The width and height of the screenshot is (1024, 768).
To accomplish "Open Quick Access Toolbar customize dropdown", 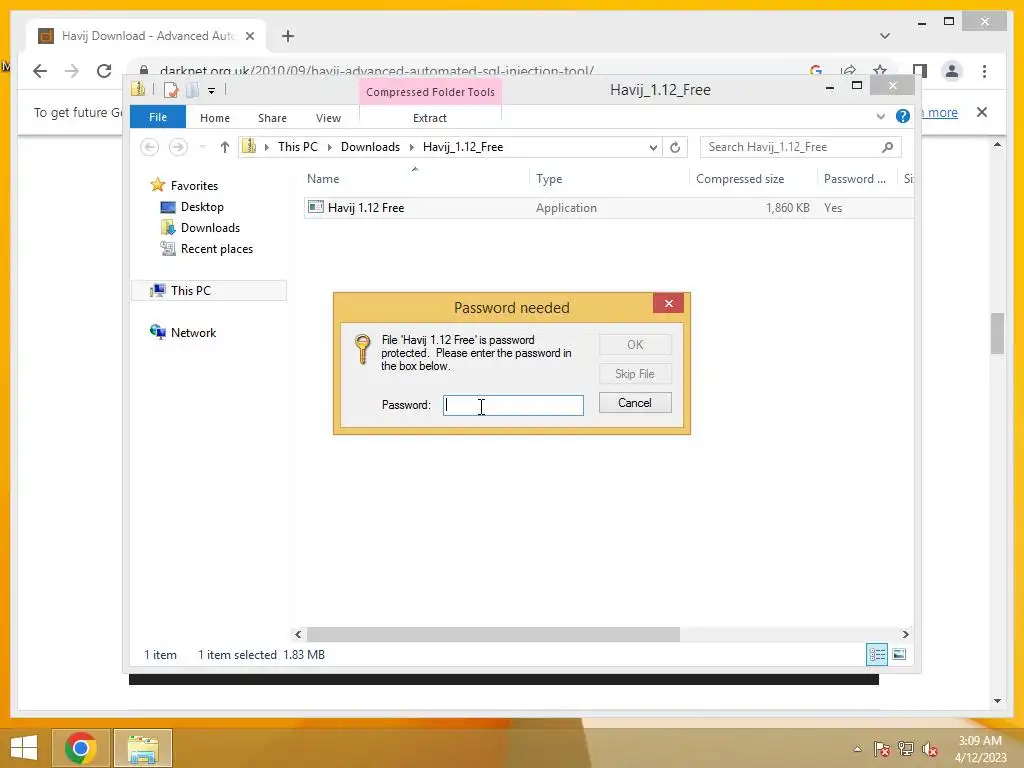I will [212, 91].
